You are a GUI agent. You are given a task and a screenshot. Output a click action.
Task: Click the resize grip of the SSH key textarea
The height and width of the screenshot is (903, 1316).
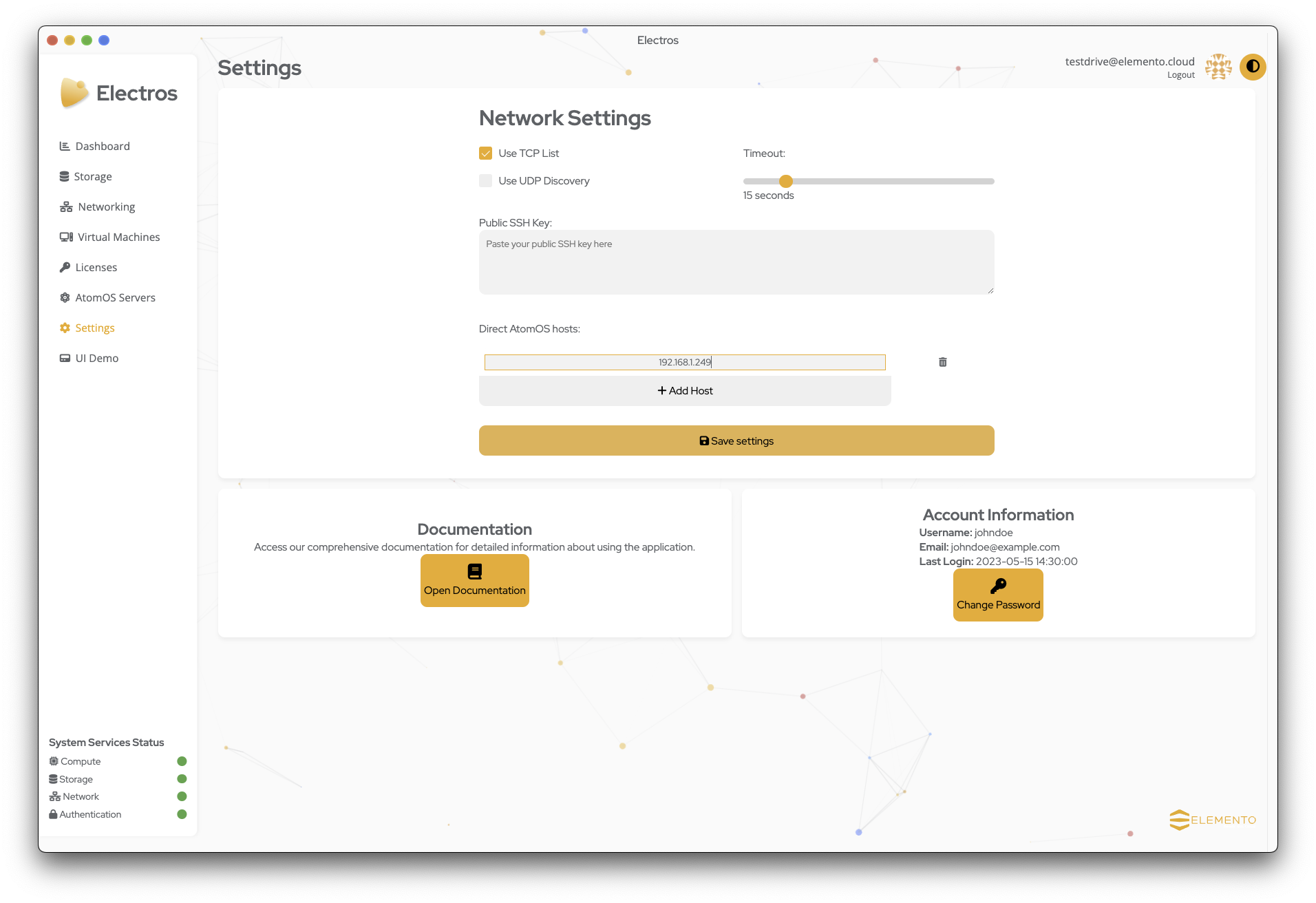(990, 290)
